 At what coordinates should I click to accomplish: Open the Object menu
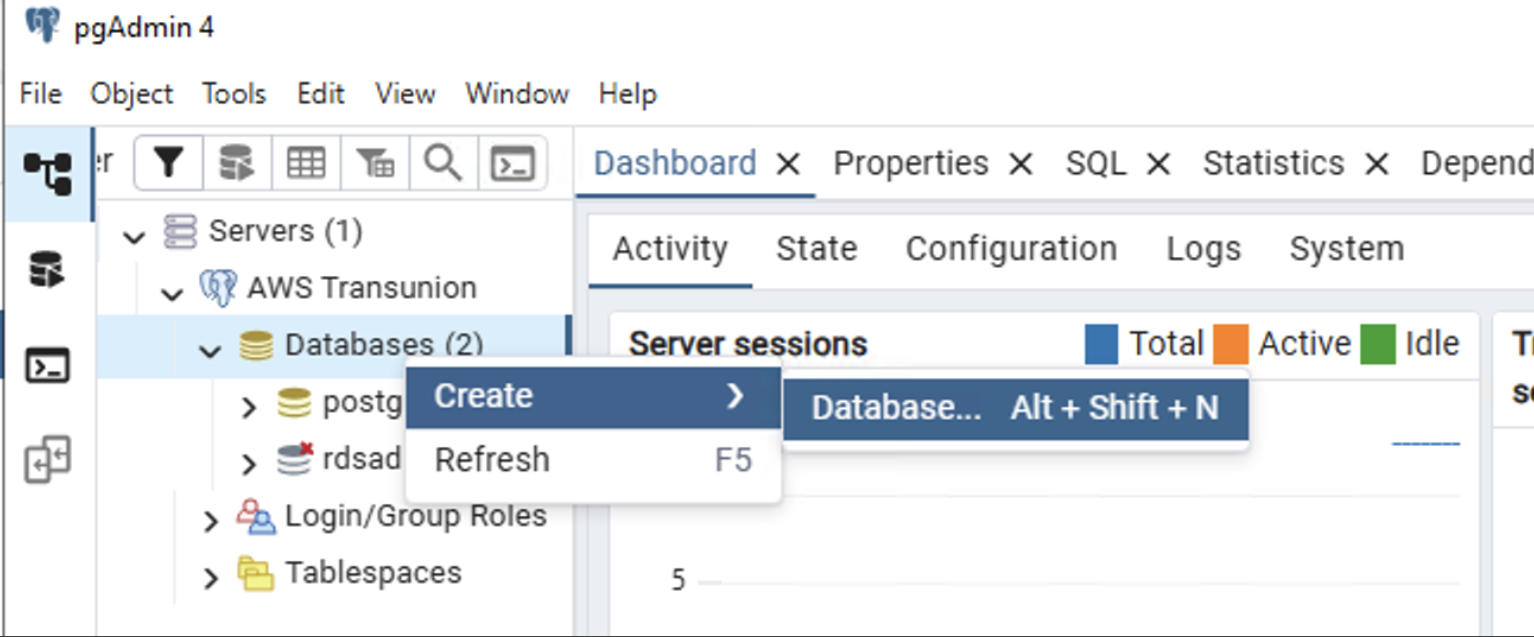pos(132,94)
